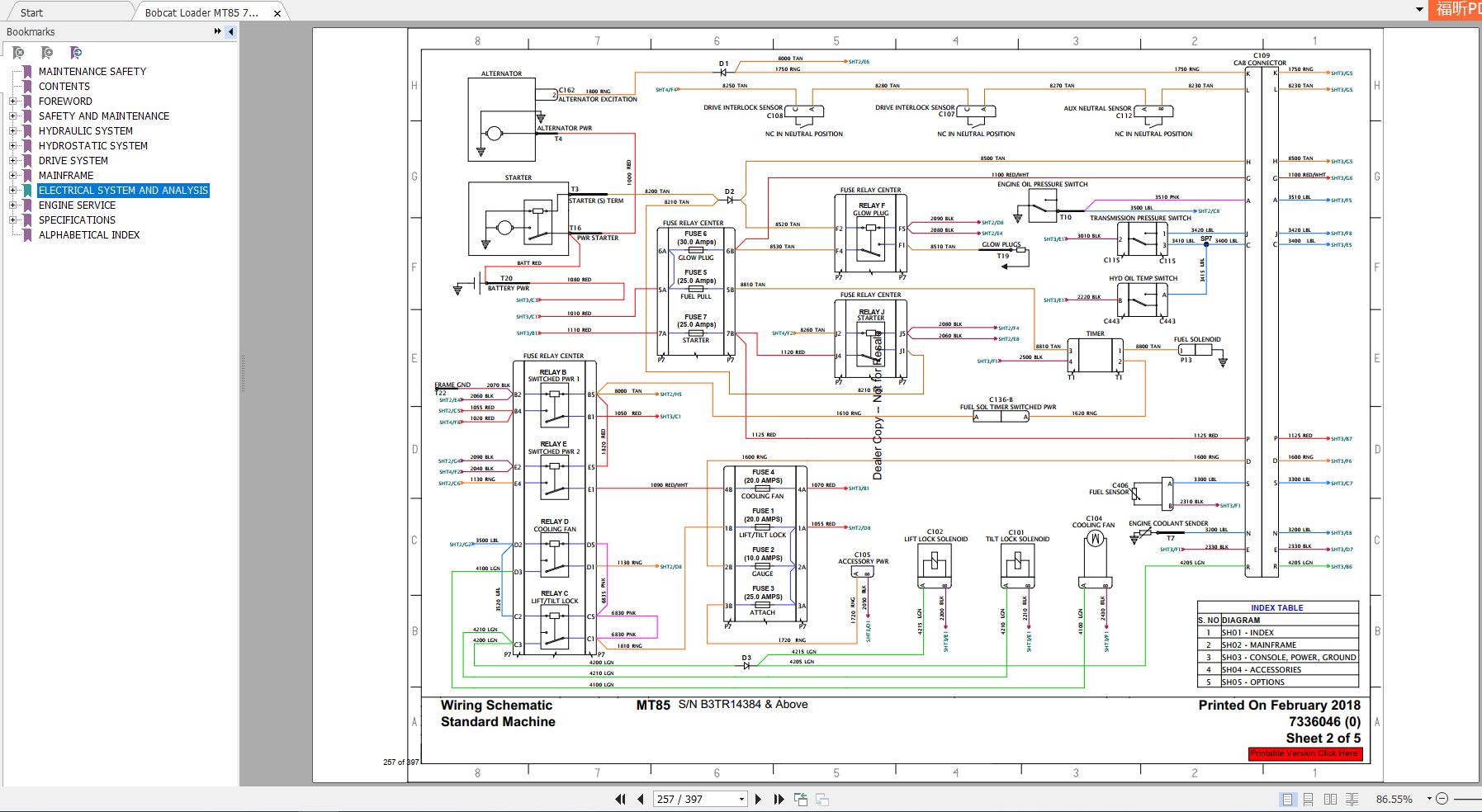The height and width of the screenshot is (812, 1482).
Task: Open the page number dropdown
Action: [x=741, y=799]
